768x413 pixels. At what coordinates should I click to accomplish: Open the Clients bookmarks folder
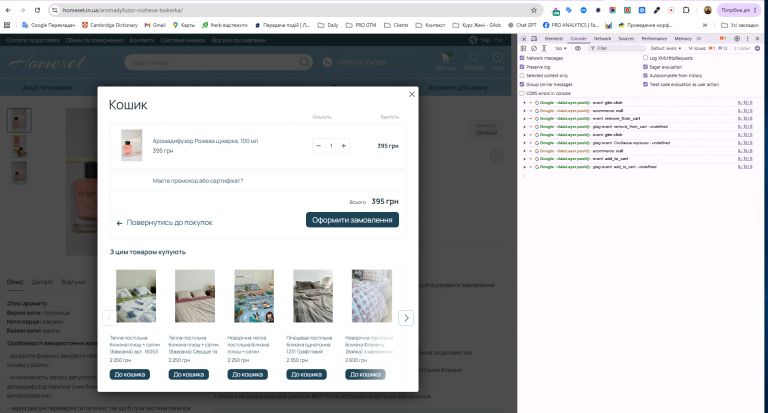pyautogui.click(x=396, y=25)
